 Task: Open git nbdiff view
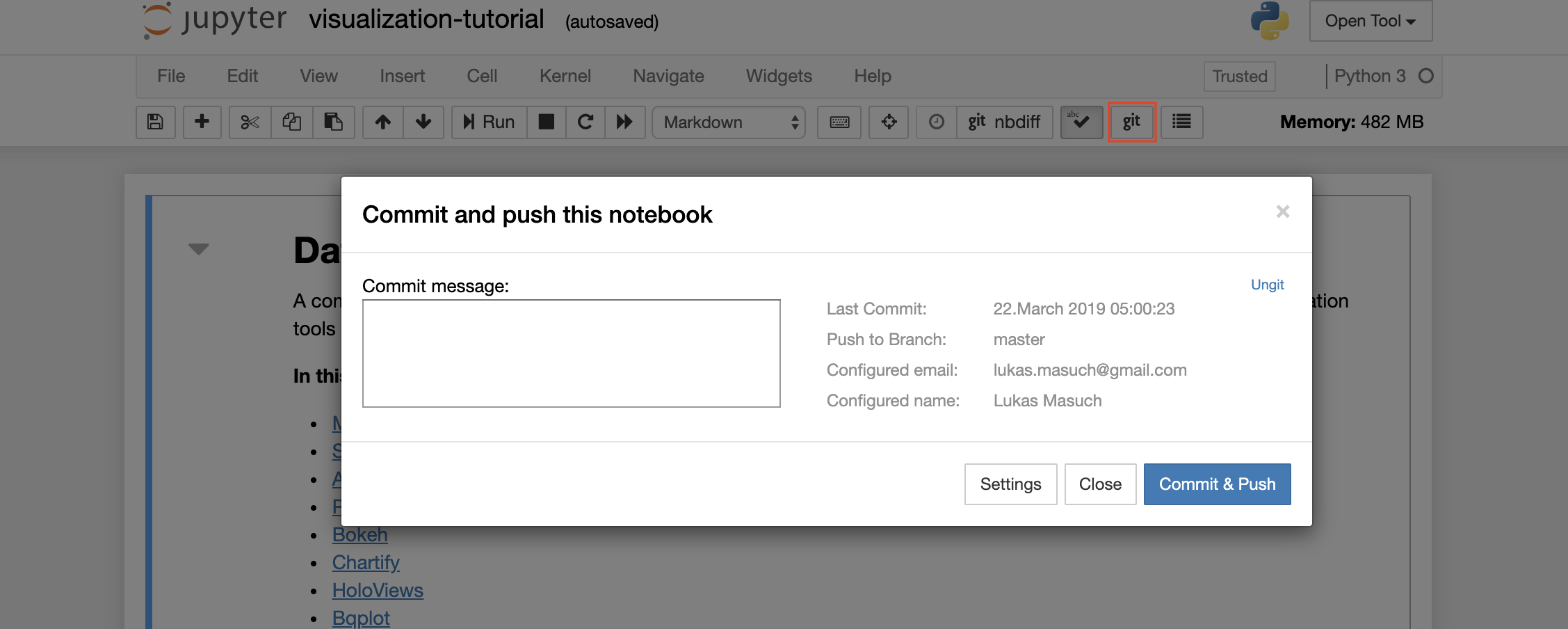1005,122
